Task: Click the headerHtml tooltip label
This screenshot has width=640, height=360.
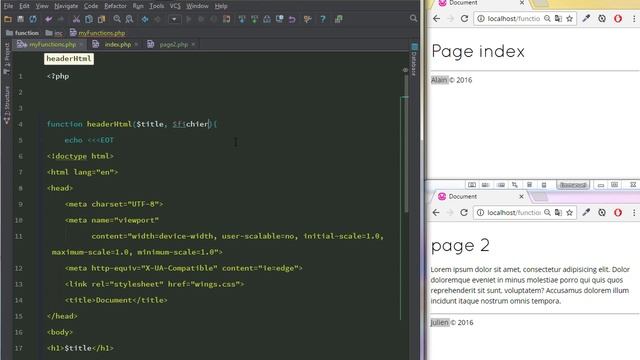Action: (x=69, y=59)
